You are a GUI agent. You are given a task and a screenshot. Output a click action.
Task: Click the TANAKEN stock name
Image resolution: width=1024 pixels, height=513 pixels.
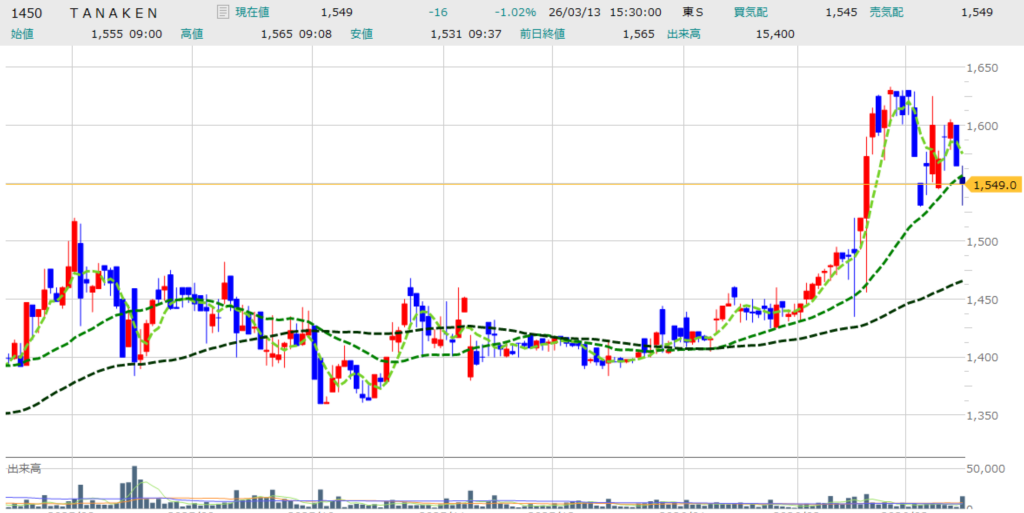tap(114, 12)
